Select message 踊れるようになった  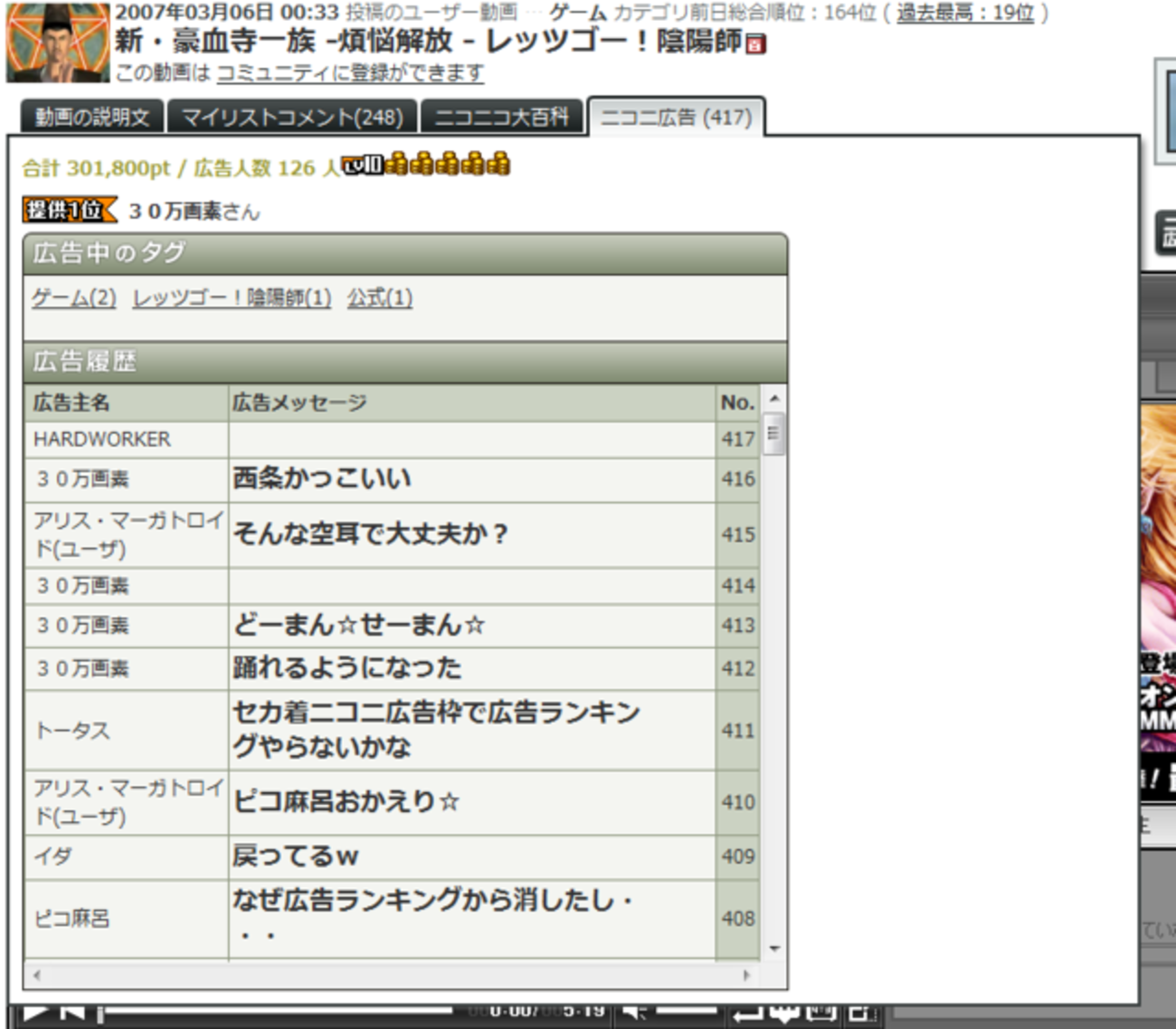coord(347,668)
